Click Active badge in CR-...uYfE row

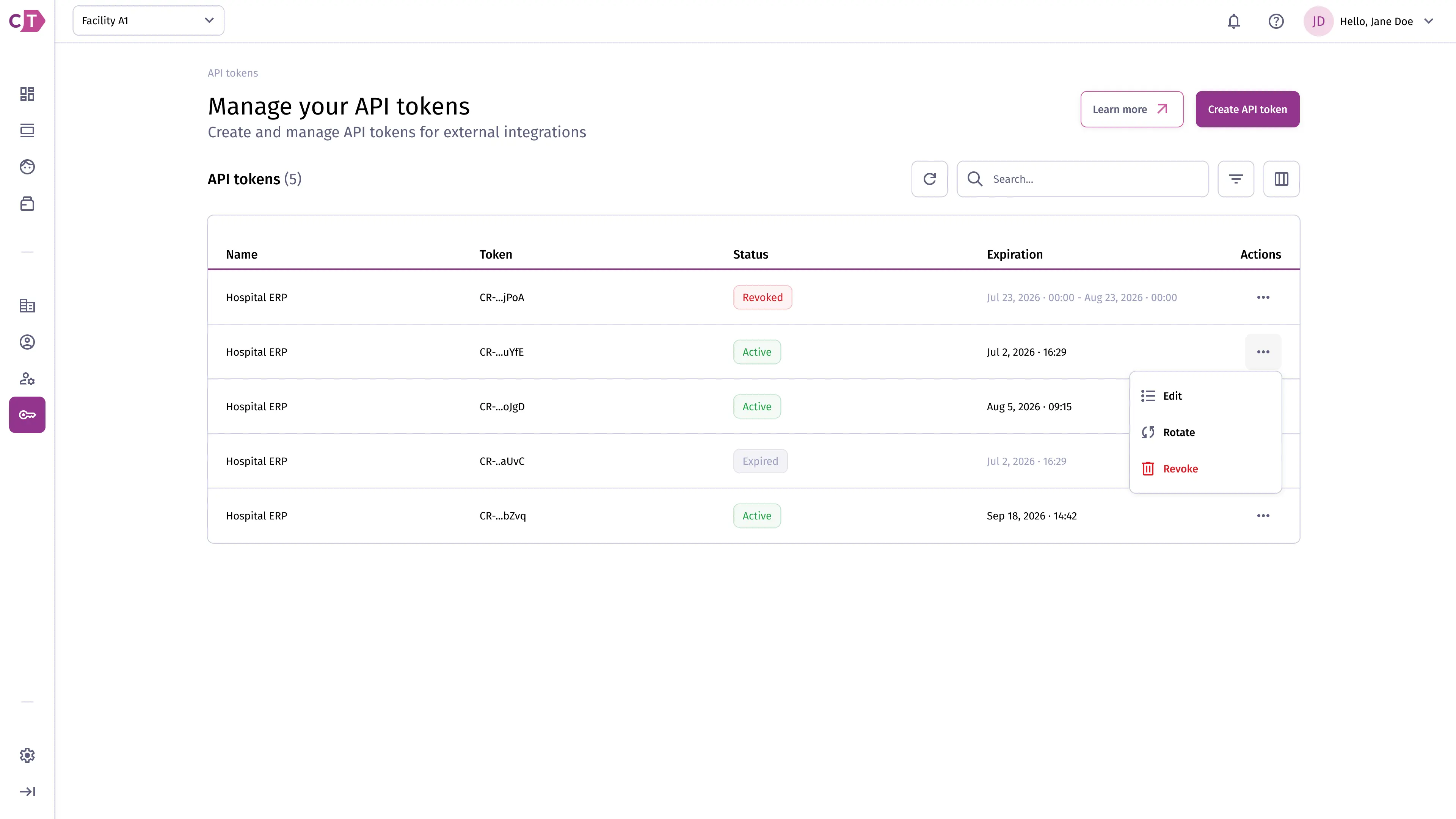pyautogui.click(x=757, y=352)
